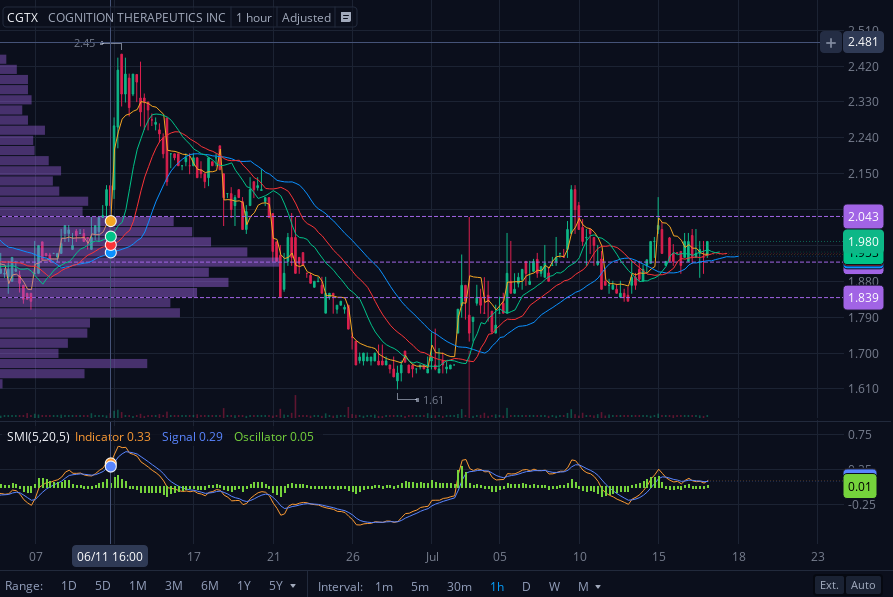This screenshot has height=597, width=893.
Task: Select the CGTX ticker symbol
Action: (x=22, y=18)
